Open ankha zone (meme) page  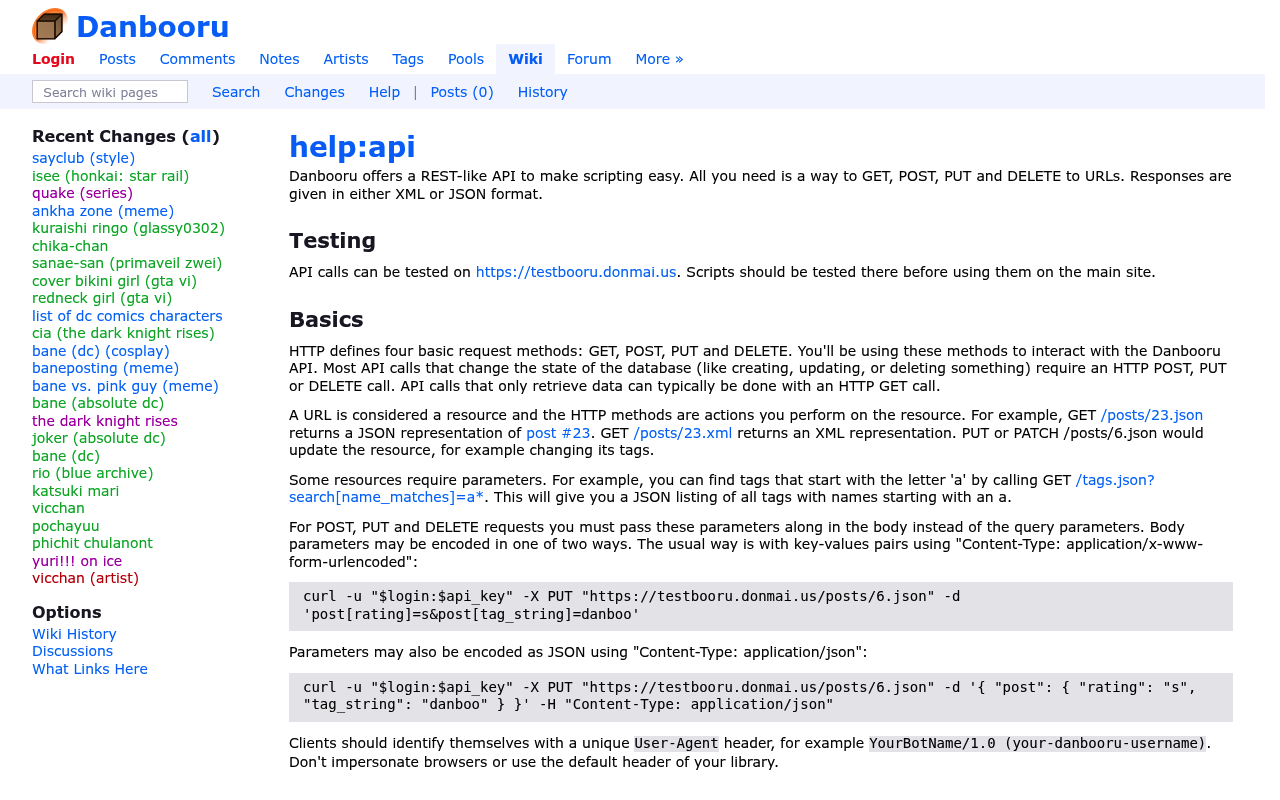103,211
